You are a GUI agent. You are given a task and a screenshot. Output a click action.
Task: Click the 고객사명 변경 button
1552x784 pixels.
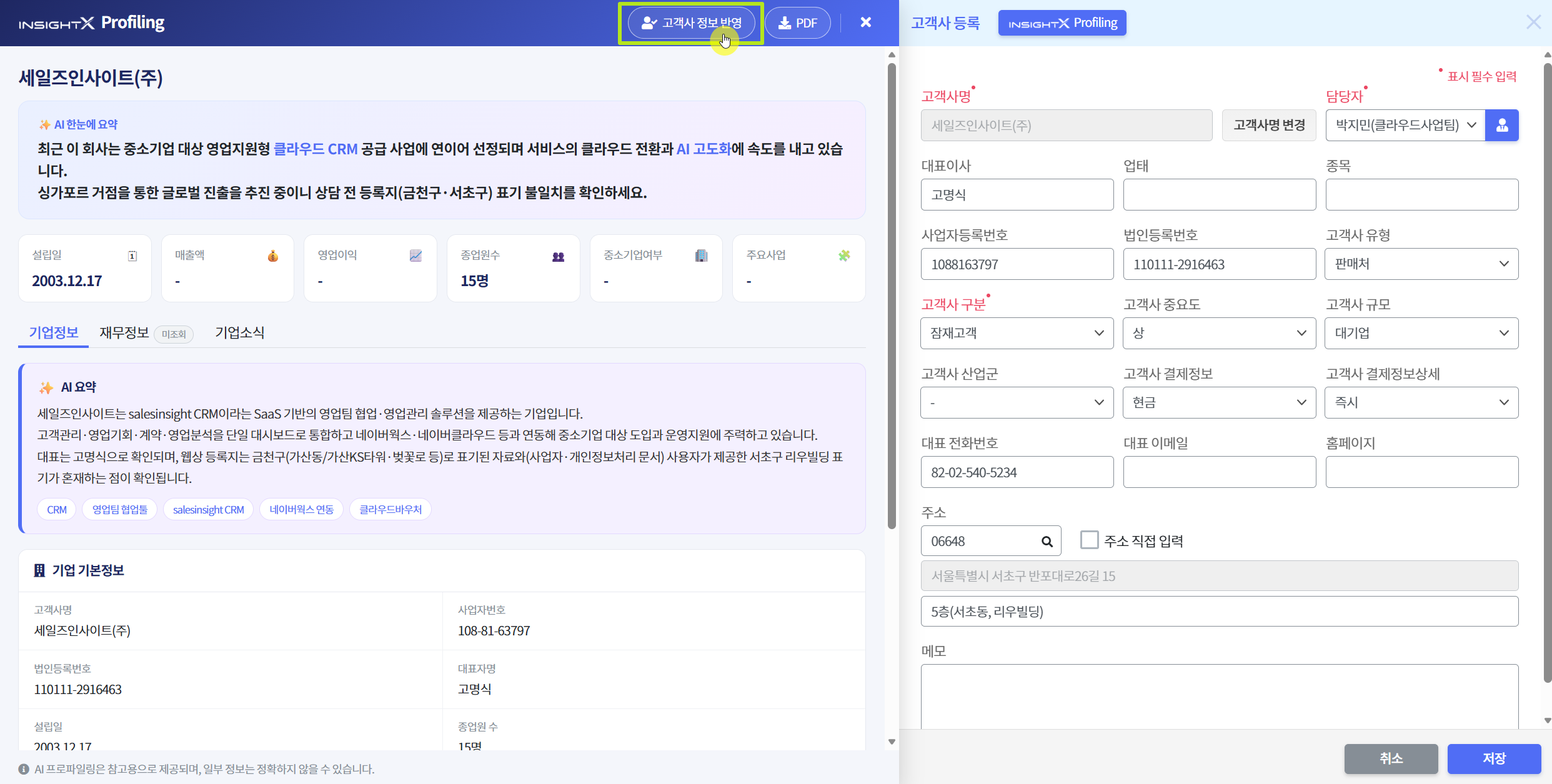tap(1269, 126)
